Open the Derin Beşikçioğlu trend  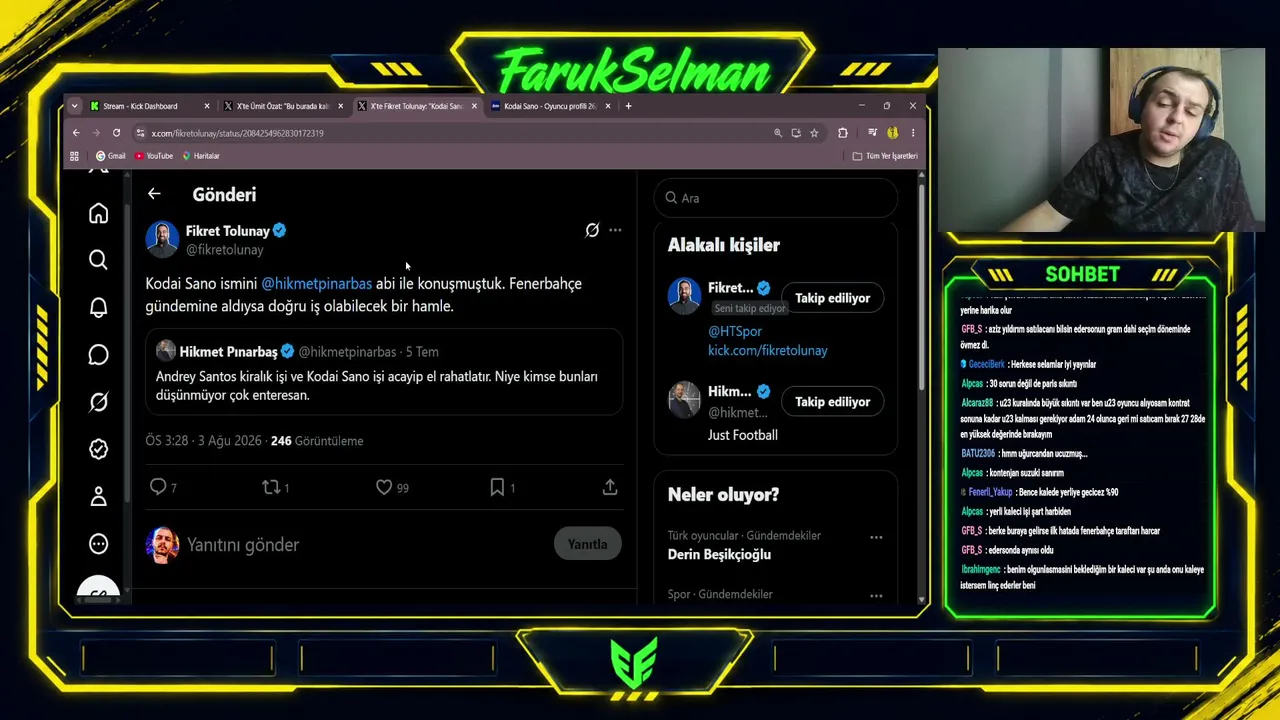pyautogui.click(x=719, y=554)
